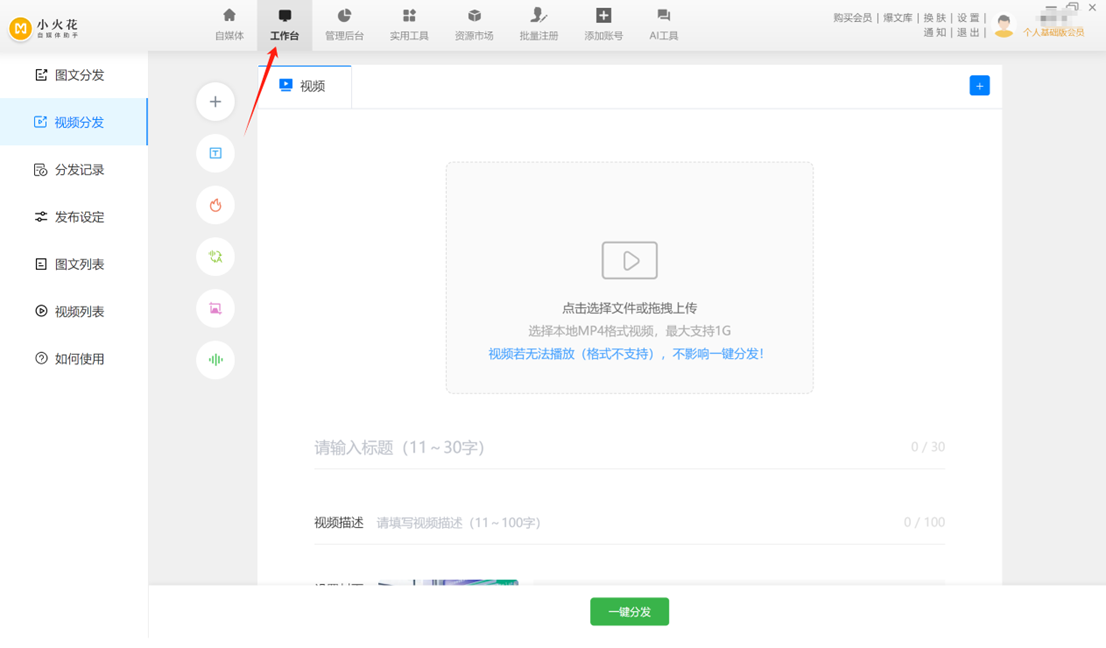Click the plus icon in the floating toolbar
Viewport: 1106px width, 648px height.
215,101
